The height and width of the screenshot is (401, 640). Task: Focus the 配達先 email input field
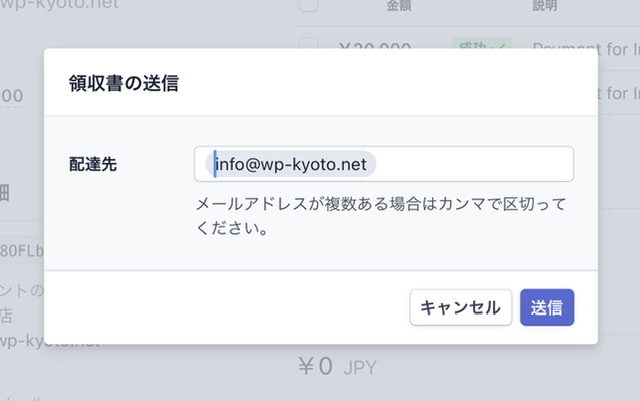pos(470,164)
